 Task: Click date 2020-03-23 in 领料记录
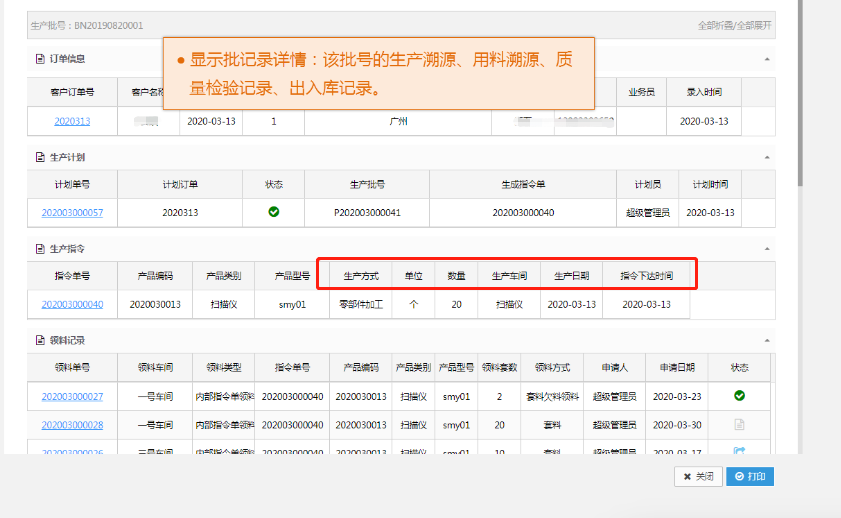(x=677, y=396)
